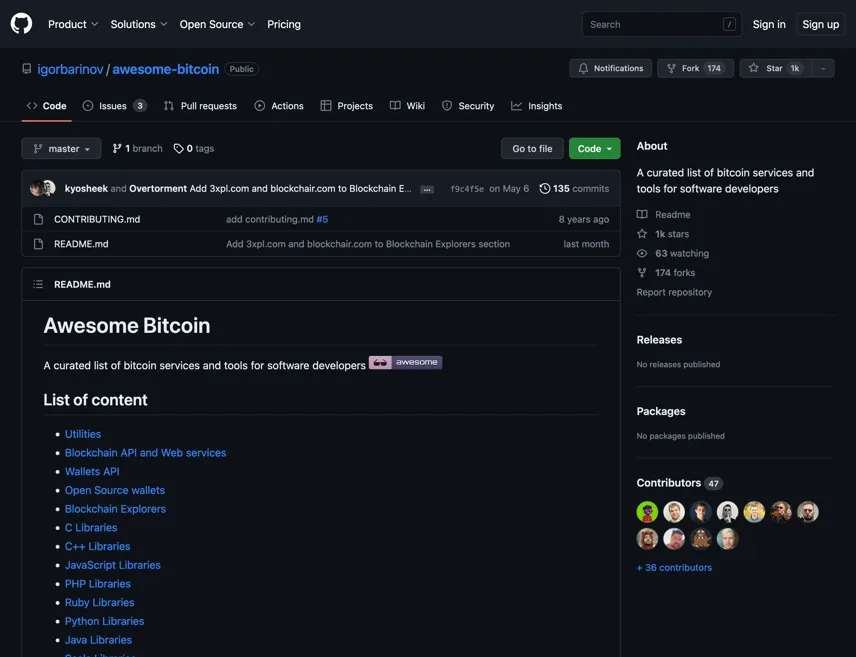Open the igorbarinov profile link
856x657 pixels.
pyautogui.click(x=70, y=69)
